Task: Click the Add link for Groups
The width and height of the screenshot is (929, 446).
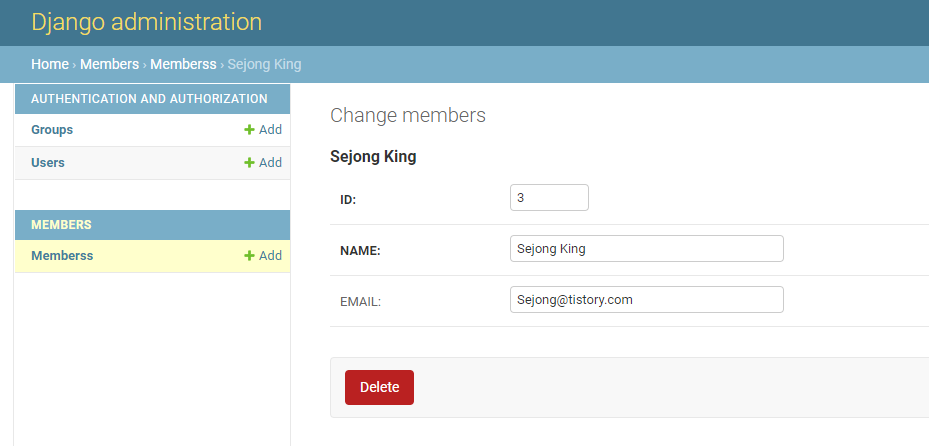Action: point(263,130)
